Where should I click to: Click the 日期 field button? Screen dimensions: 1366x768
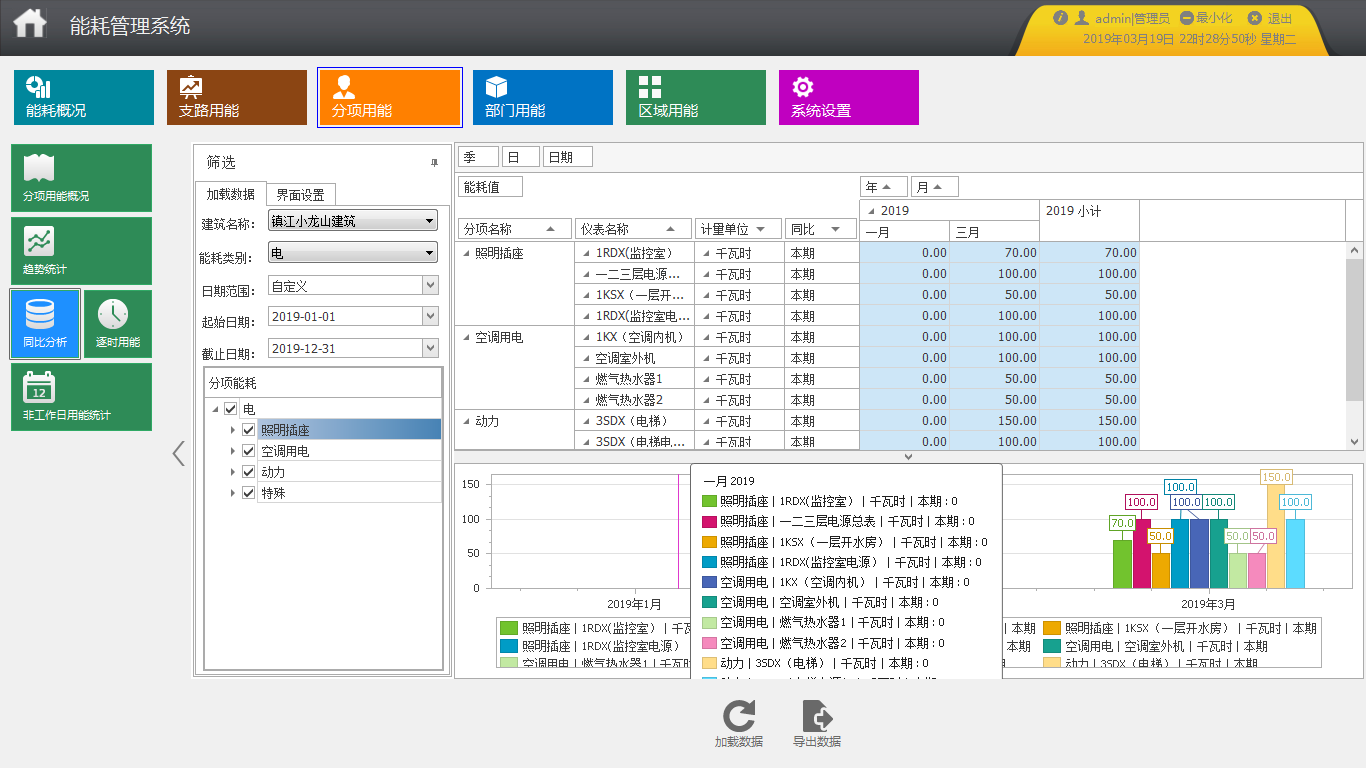[x=568, y=157]
